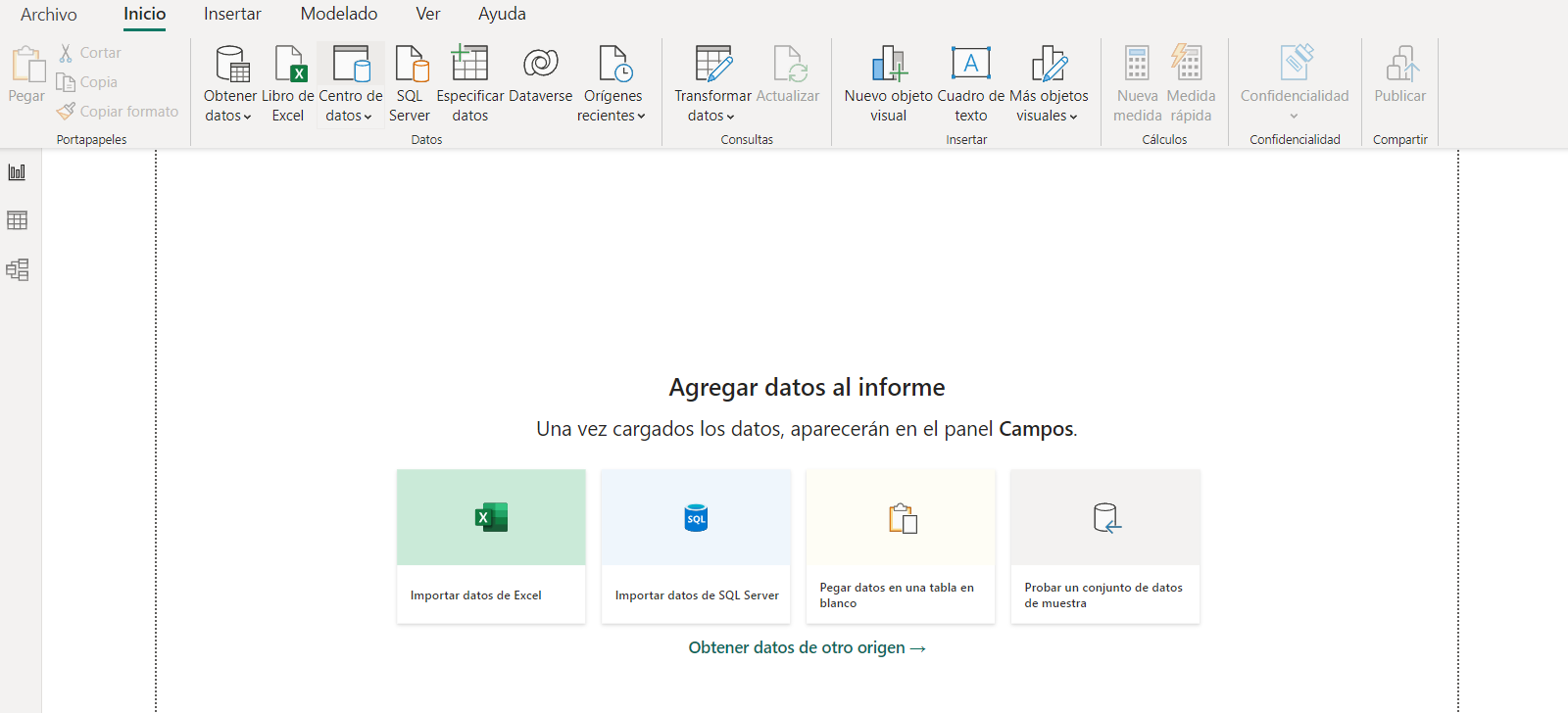Image resolution: width=1568 pixels, height=713 pixels.
Task: Click the Actualizar refresh icon
Action: point(790,64)
